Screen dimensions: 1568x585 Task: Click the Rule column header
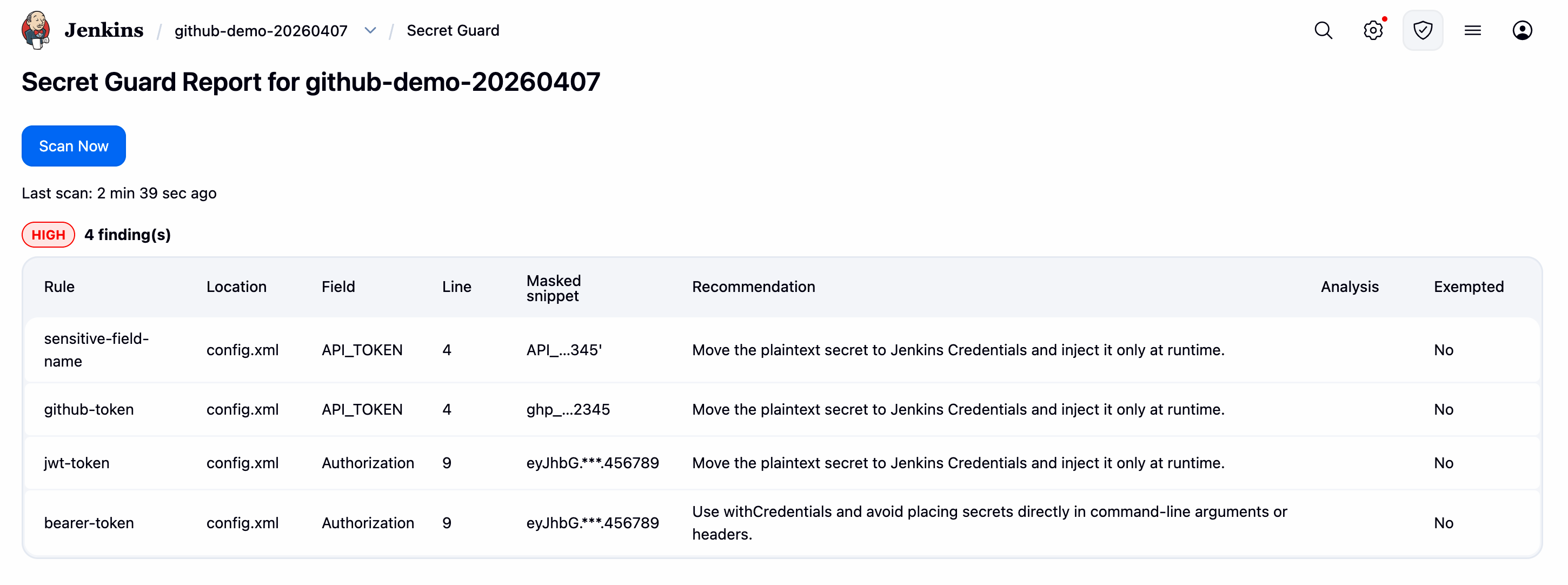tap(59, 287)
